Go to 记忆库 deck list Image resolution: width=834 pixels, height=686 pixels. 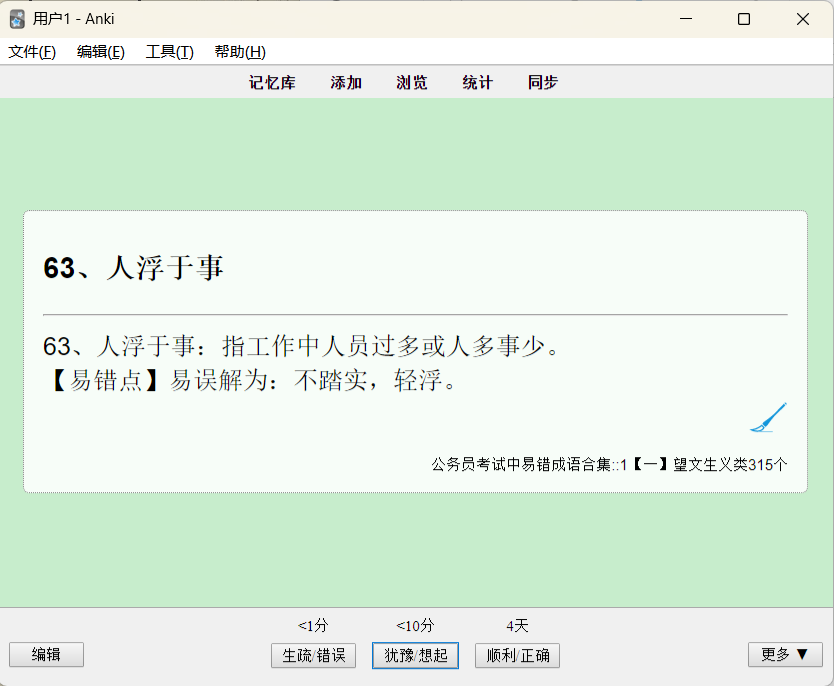pos(272,82)
